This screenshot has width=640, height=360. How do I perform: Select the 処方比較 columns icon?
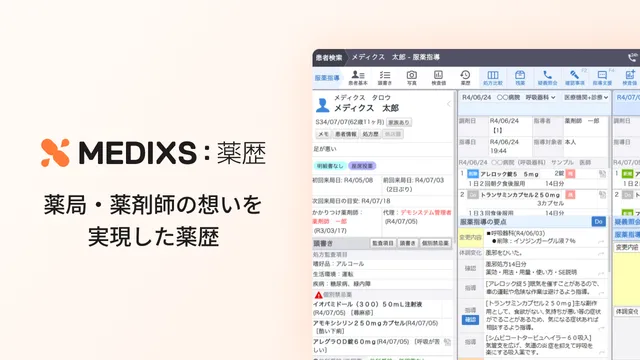coord(493,78)
